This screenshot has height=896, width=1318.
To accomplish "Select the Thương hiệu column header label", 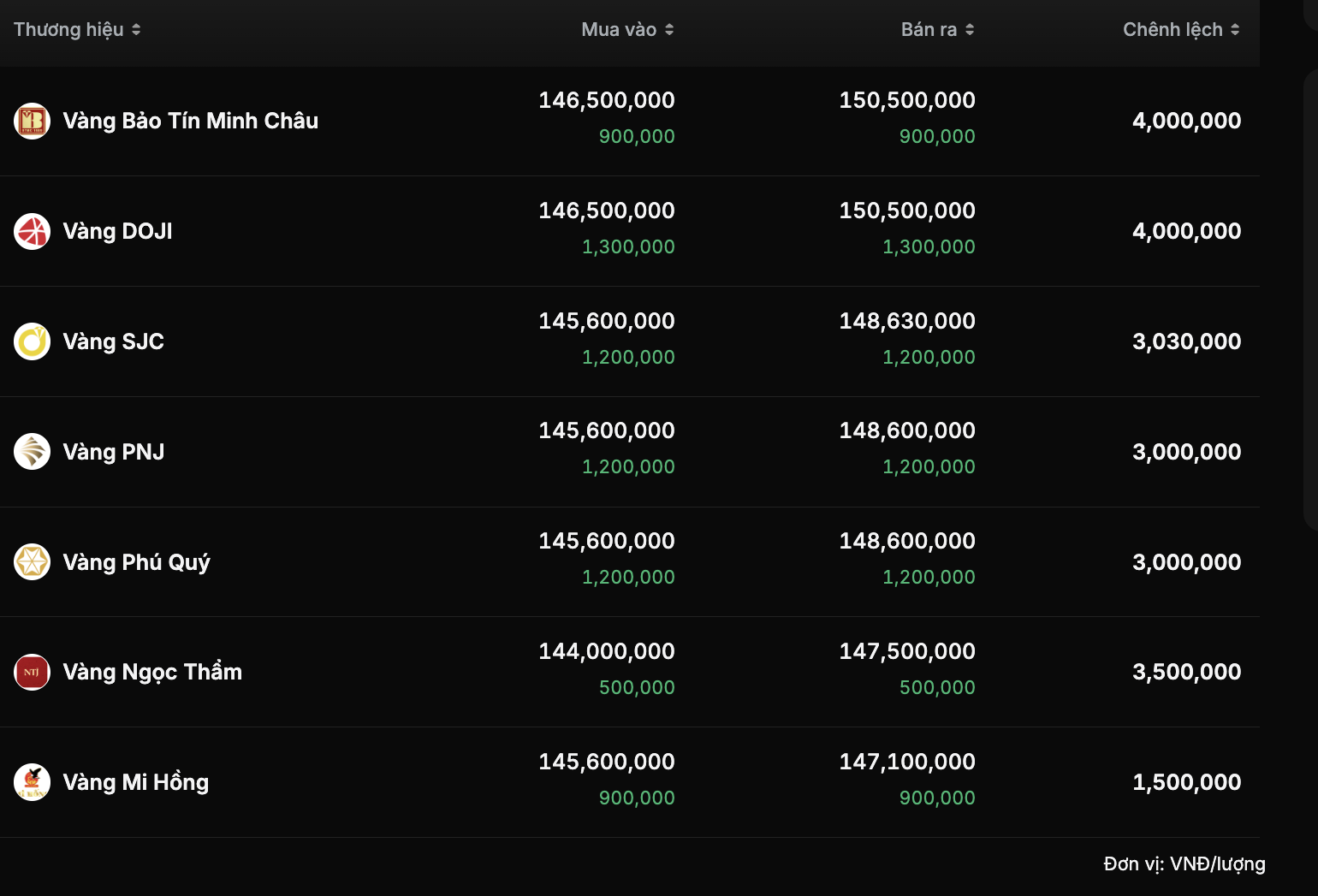I will click(x=68, y=30).
